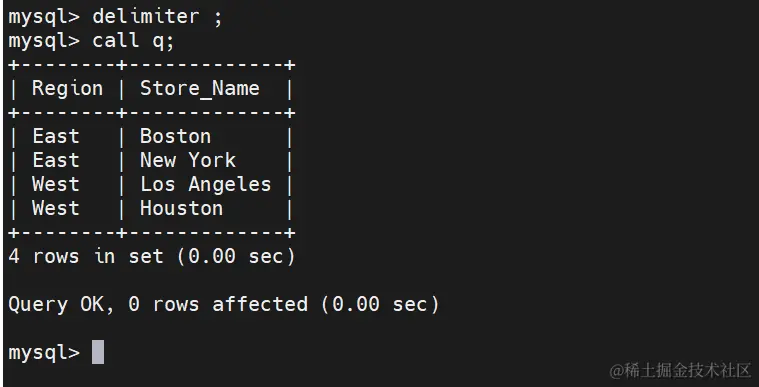Click the Region column header

[67, 89]
